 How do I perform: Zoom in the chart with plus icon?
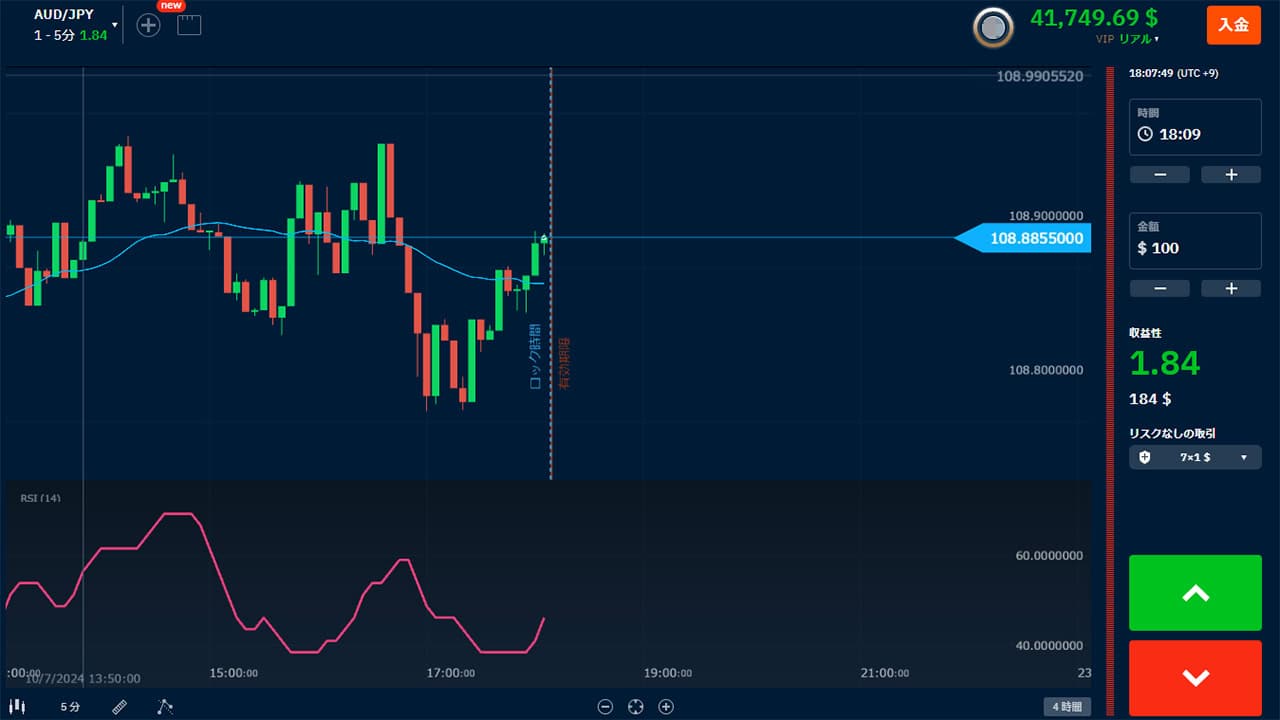[666, 707]
